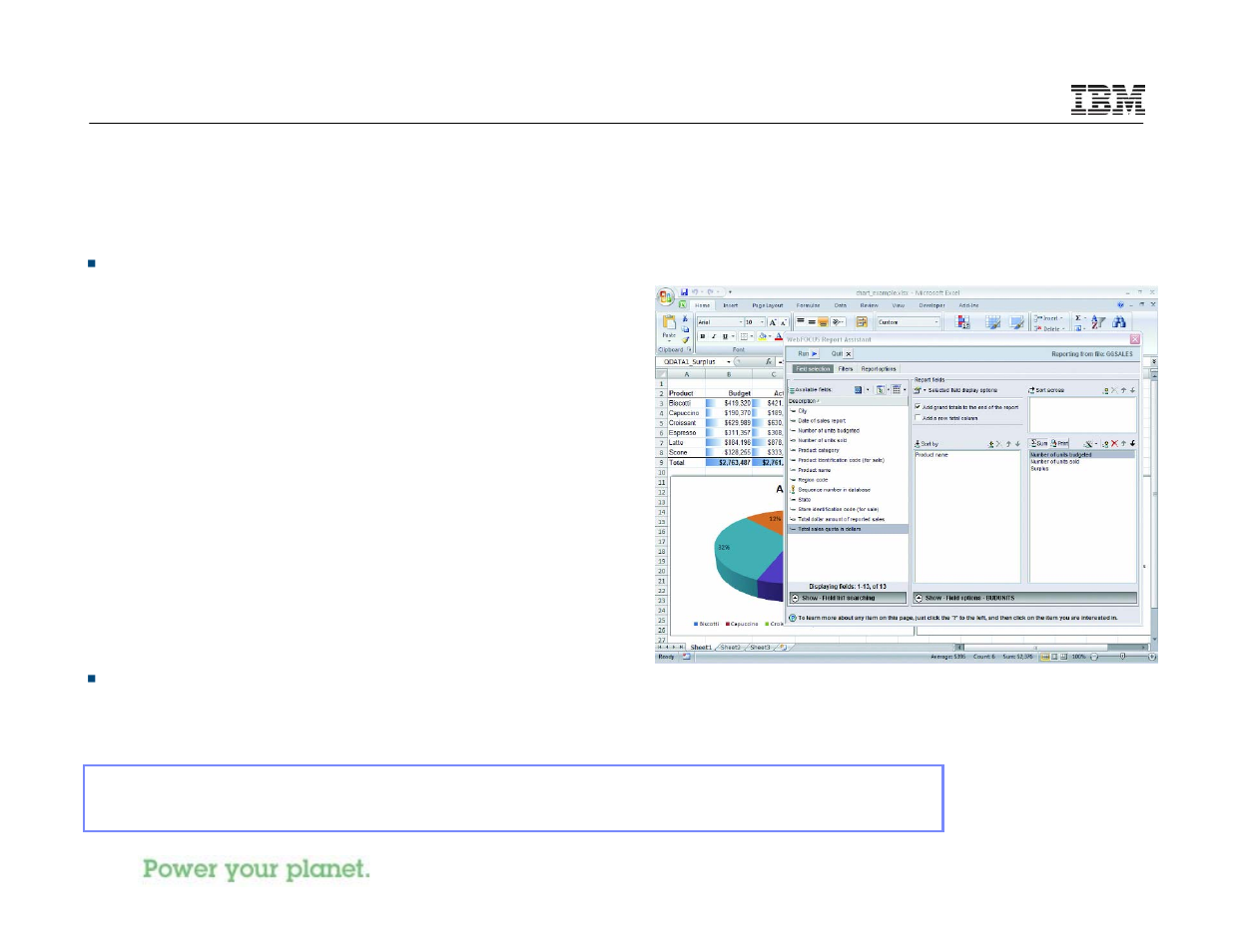Toggle the Sum aggregation button
Image resolution: width=1233 pixels, height=952 pixels.
click(1039, 443)
